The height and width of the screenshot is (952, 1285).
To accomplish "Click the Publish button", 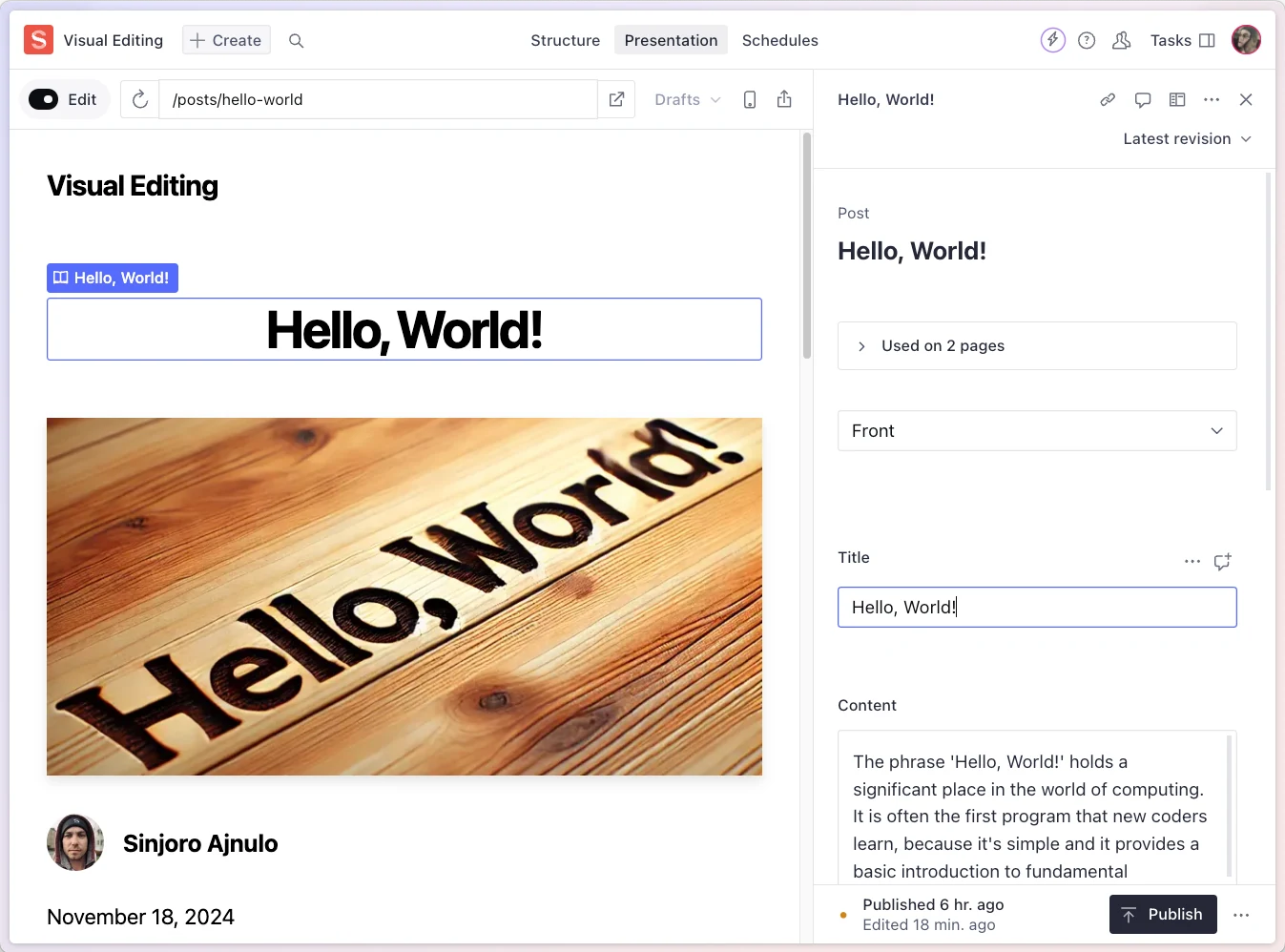I will 1163,915.
